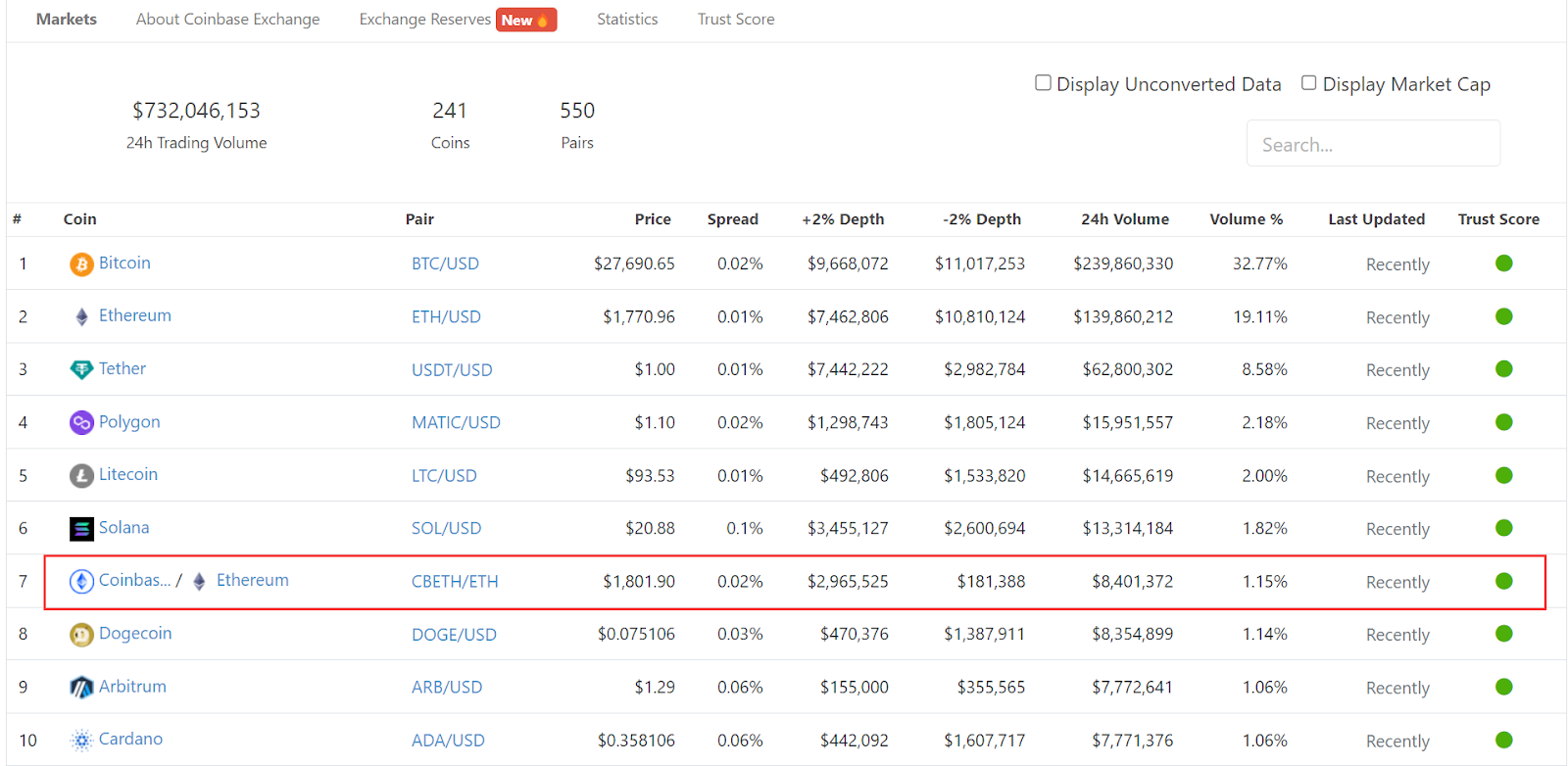Open the Arbitrum coin link

point(132,686)
